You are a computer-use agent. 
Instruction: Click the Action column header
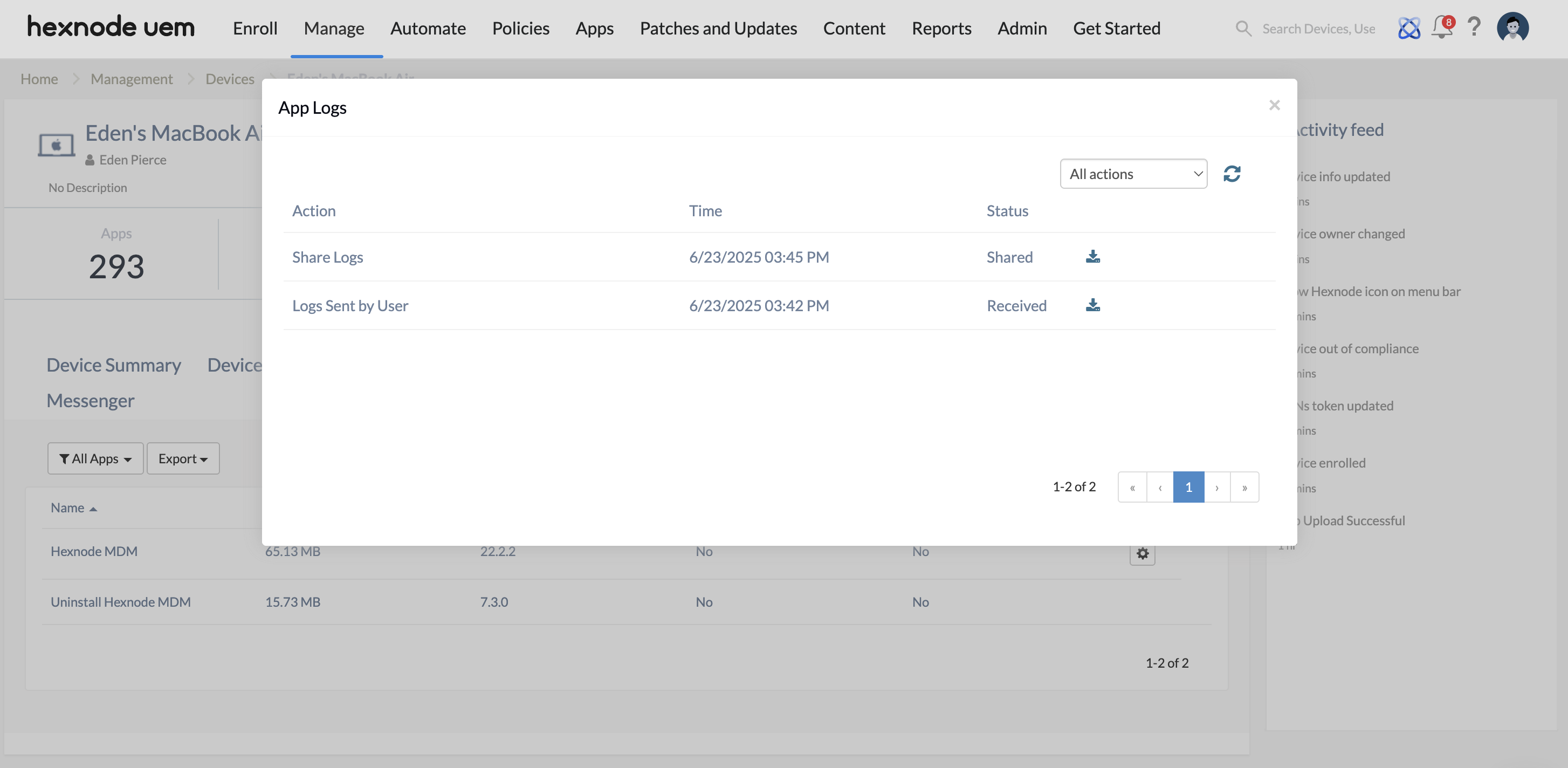(313, 210)
